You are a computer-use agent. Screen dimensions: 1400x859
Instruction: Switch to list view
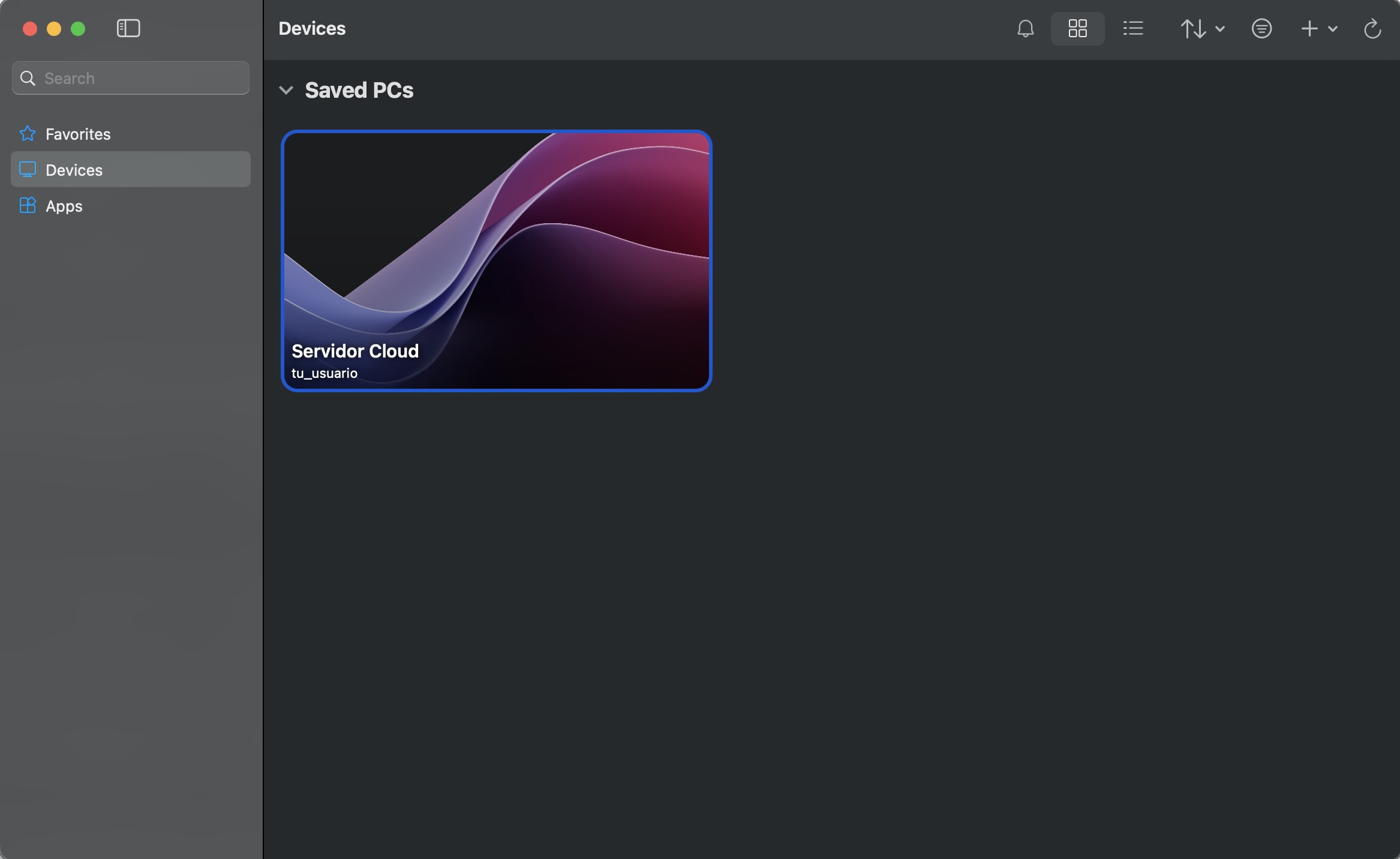(x=1133, y=29)
